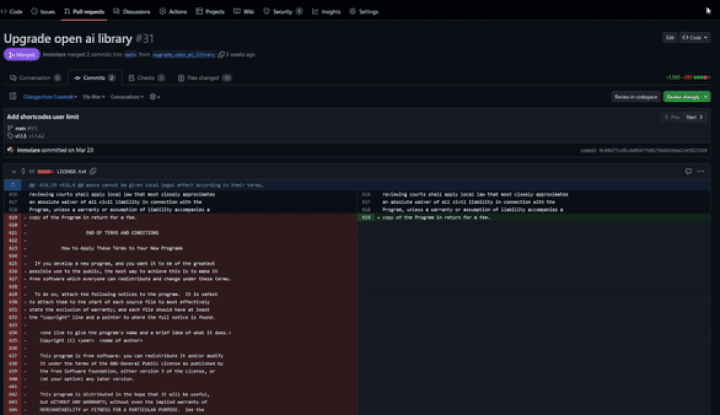Open the three-dot menu for LICENSE.txt
This screenshot has height=415, width=720.
(704, 172)
